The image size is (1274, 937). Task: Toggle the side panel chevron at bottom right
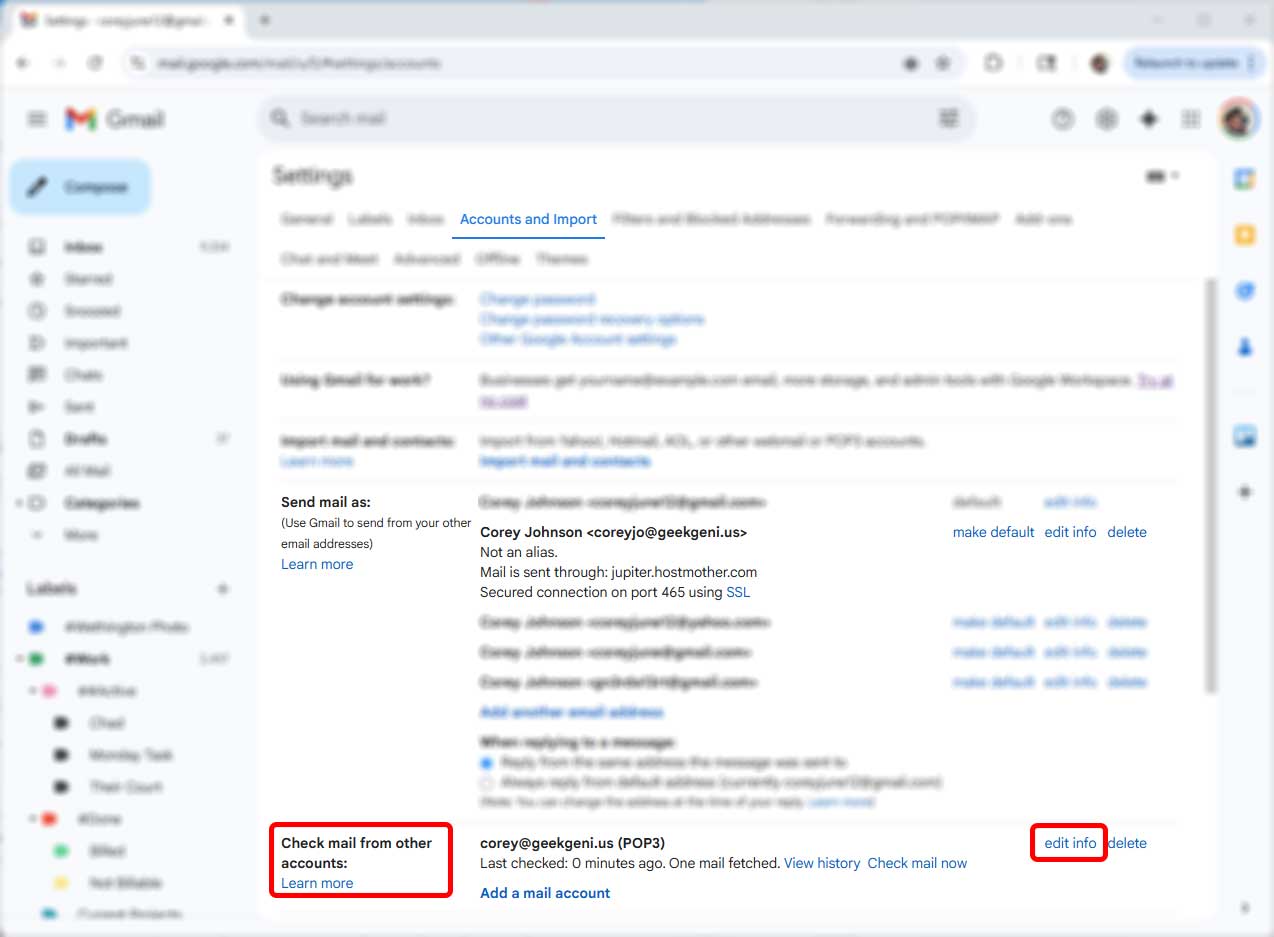[x=1245, y=908]
